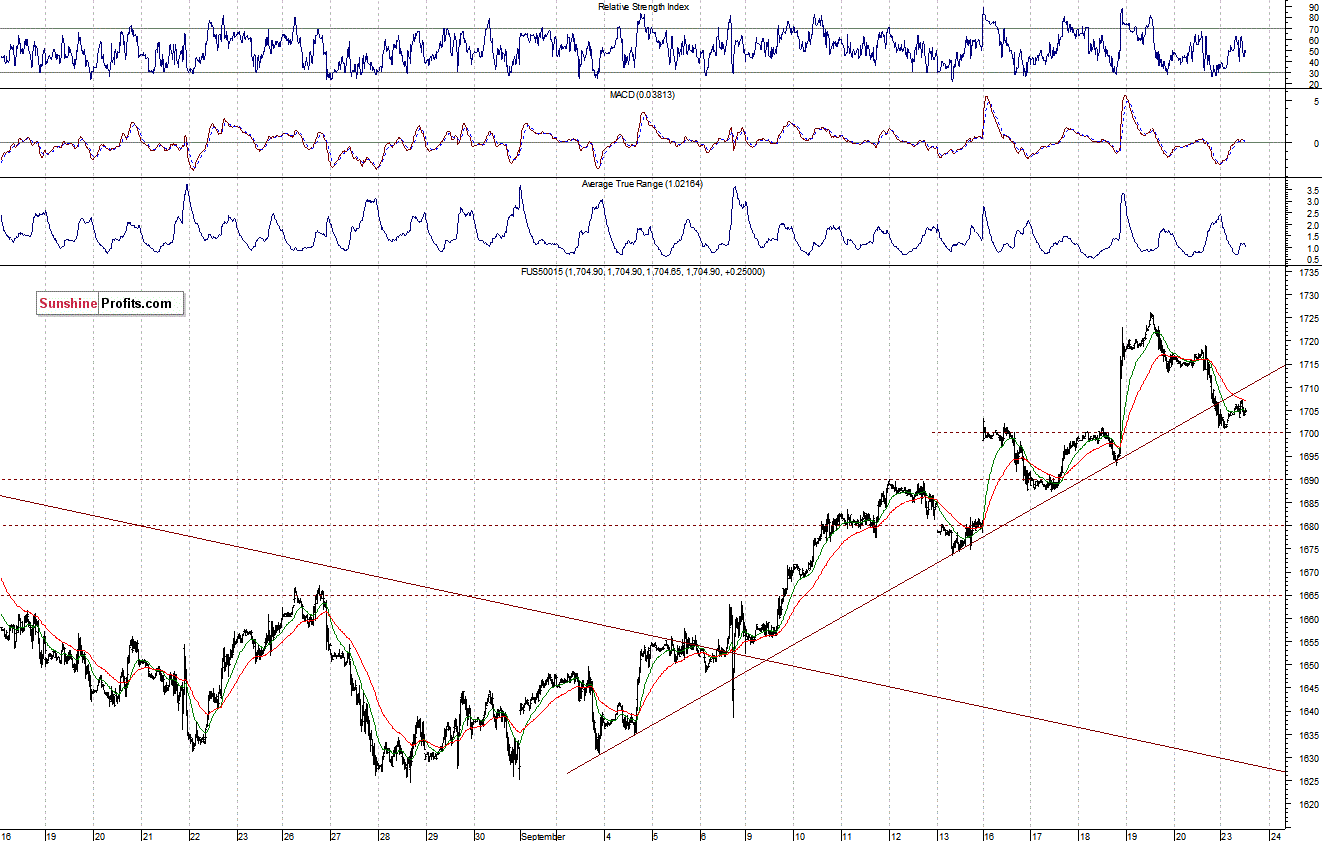Click the 1700 price axis label
The height and width of the screenshot is (841, 1322).
click(1307, 434)
